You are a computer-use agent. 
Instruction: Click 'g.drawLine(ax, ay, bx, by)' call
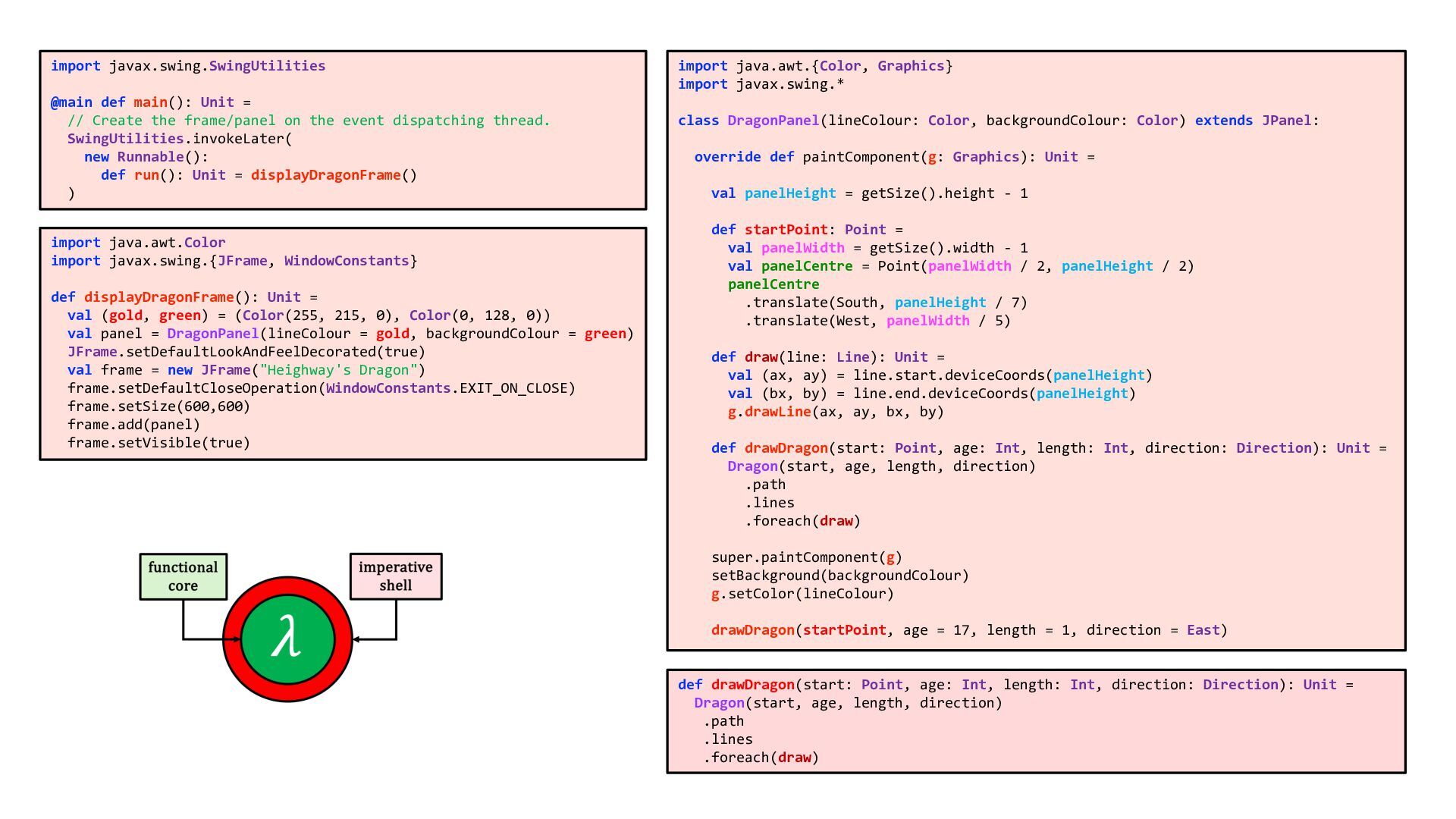pos(836,412)
